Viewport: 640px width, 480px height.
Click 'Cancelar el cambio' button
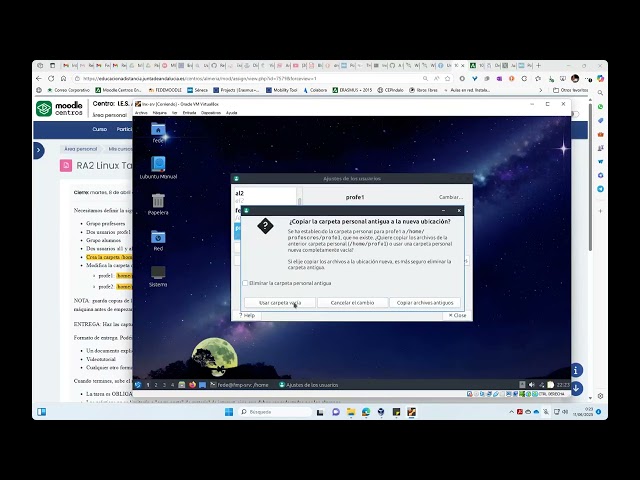click(352, 302)
